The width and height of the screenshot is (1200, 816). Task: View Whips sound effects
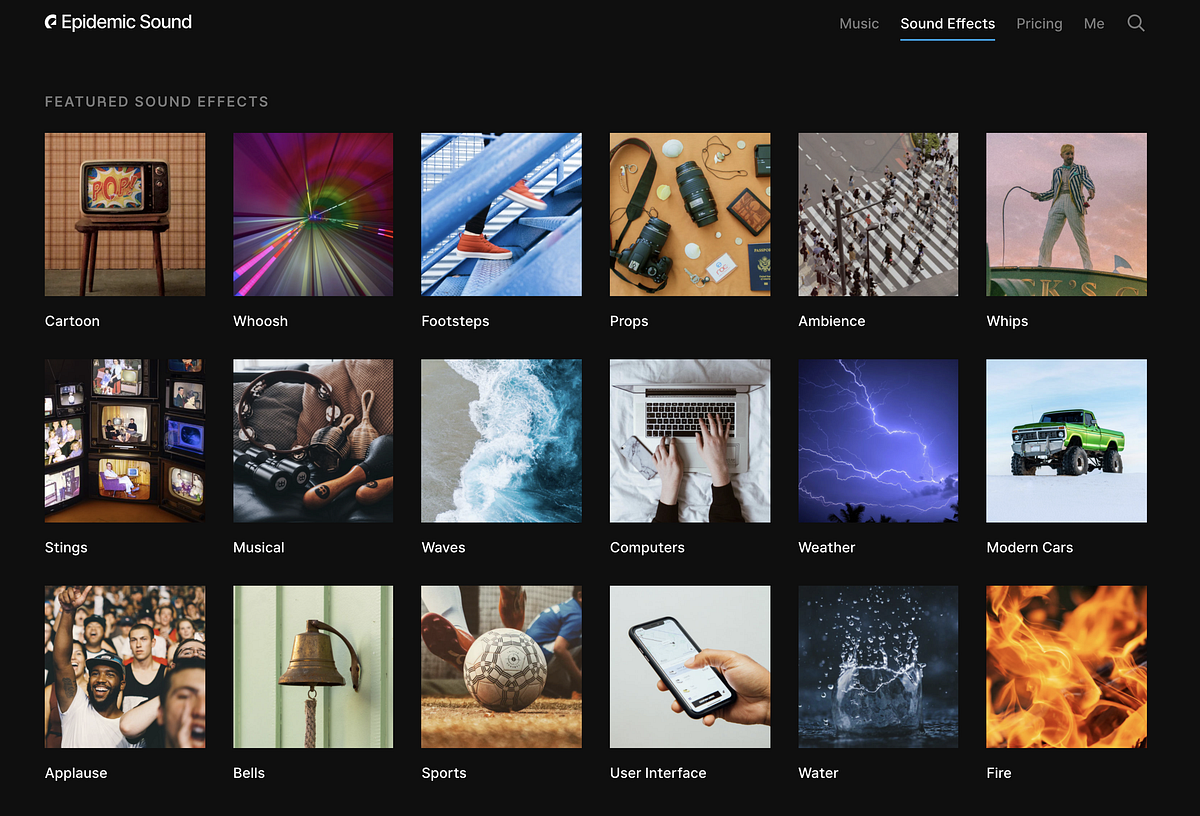[x=1066, y=214]
